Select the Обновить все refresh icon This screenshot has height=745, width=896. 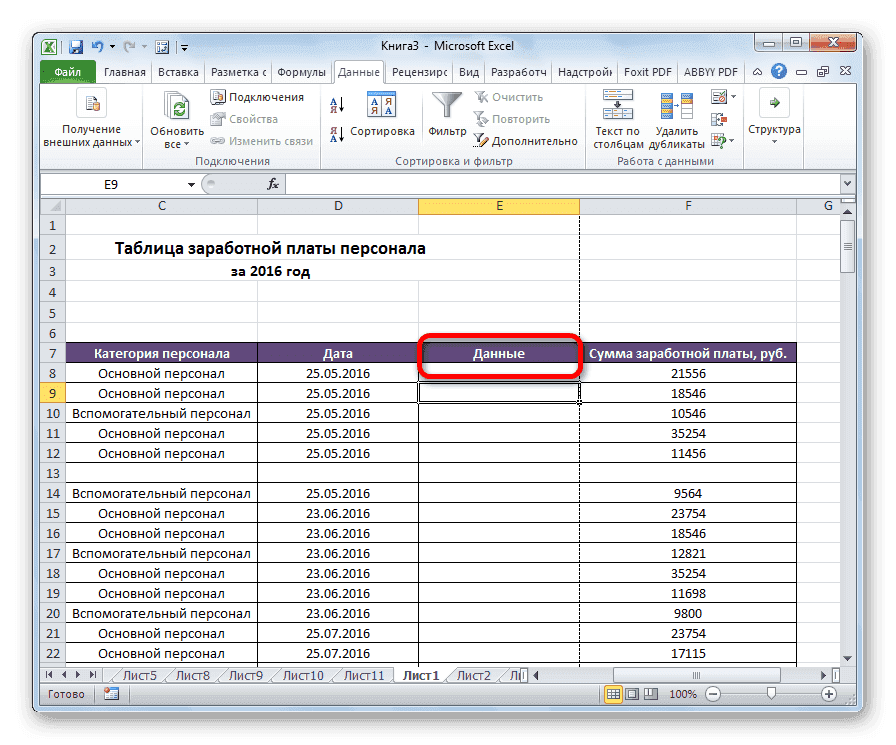[x=176, y=104]
